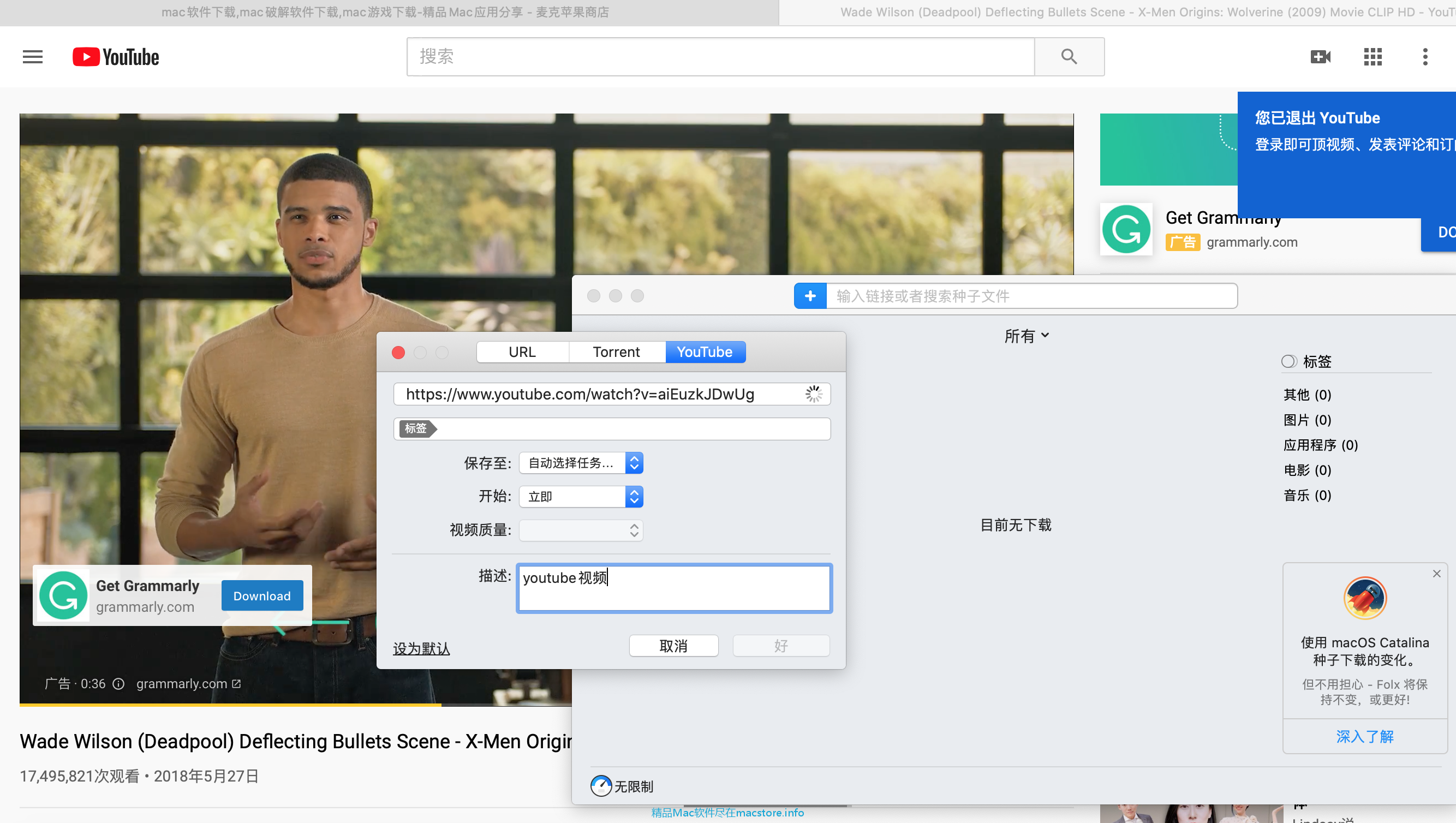The height and width of the screenshot is (823, 1456).
Task: Click the 取消 cancel button
Action: pos(674,646)
